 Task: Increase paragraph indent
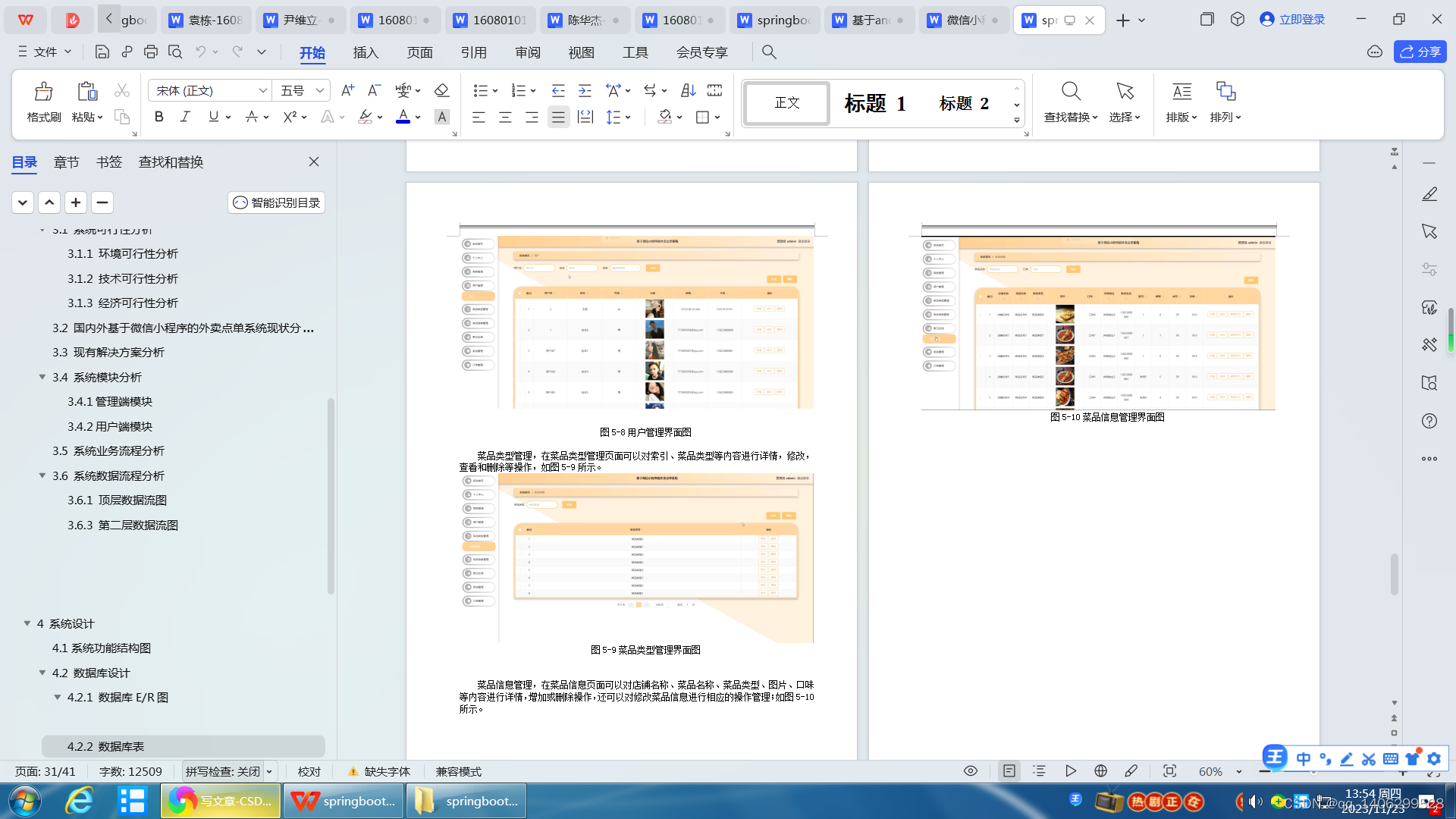pos(585,90)
